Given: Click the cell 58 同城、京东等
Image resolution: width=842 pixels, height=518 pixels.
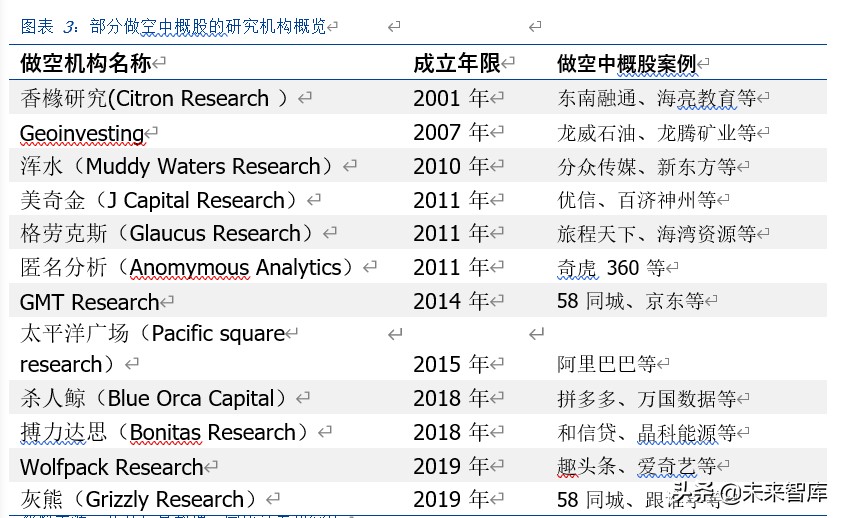Looking at the screenshot, I should (x=630, y=301).
